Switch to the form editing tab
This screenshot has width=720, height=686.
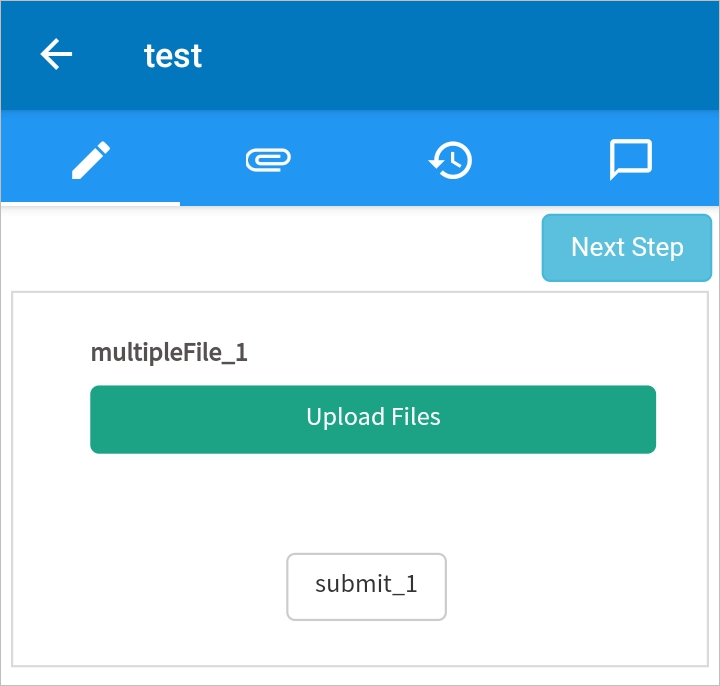click(x=91, y=159)
